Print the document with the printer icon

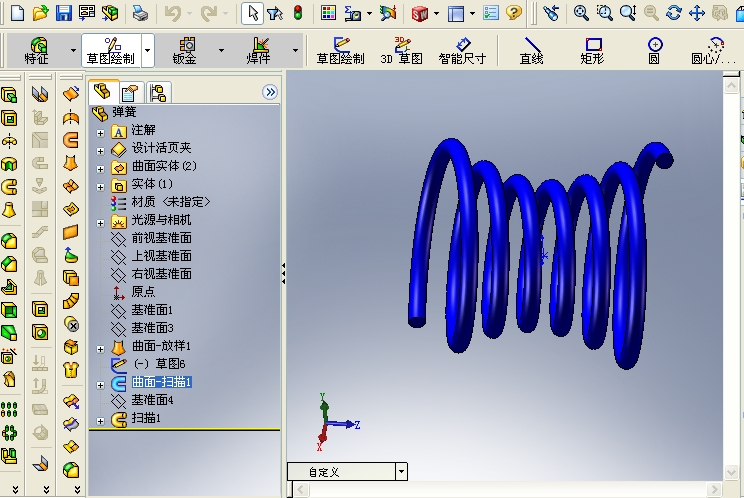pos(140,13)
